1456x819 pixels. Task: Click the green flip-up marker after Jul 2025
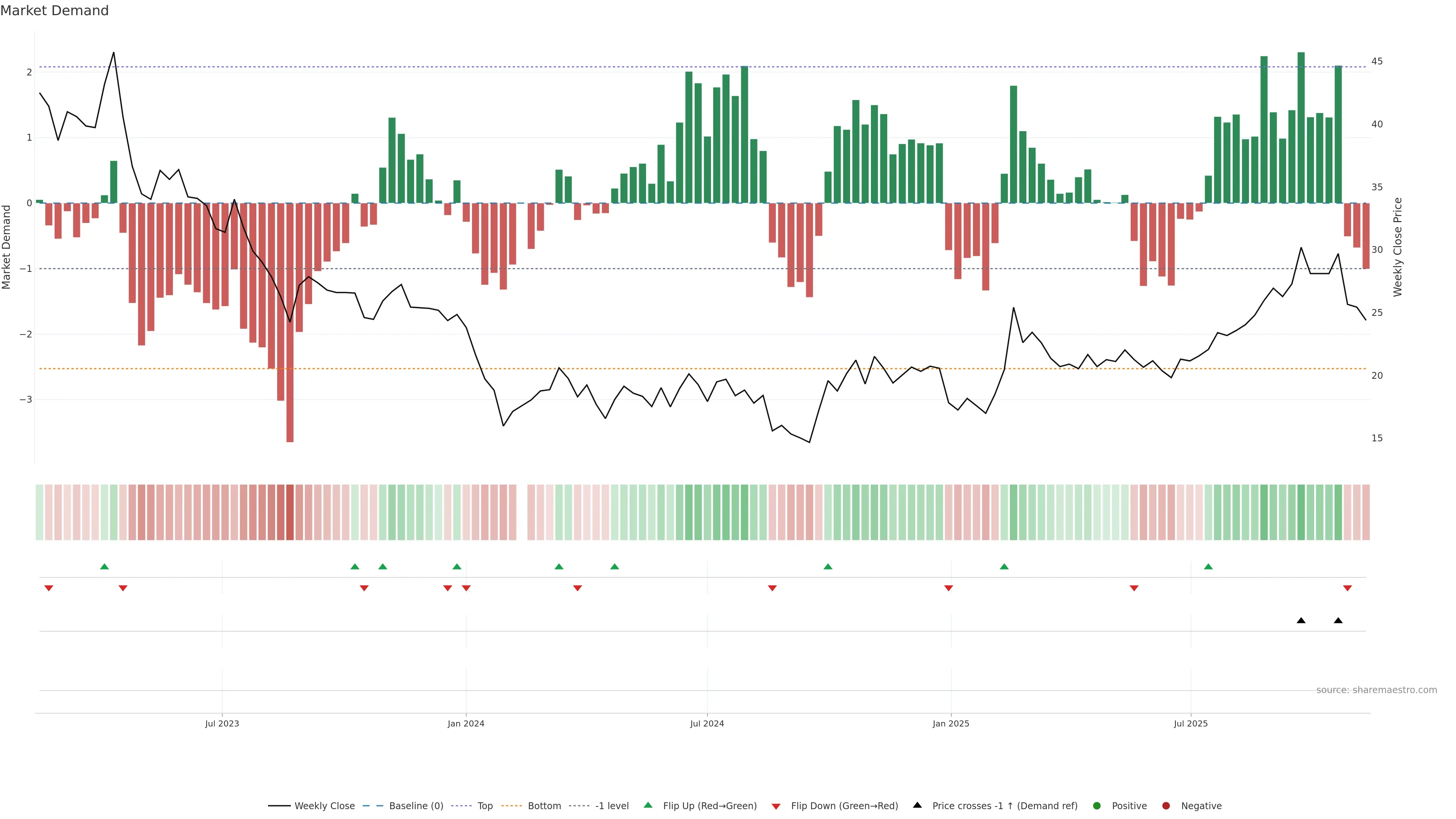1208,566
